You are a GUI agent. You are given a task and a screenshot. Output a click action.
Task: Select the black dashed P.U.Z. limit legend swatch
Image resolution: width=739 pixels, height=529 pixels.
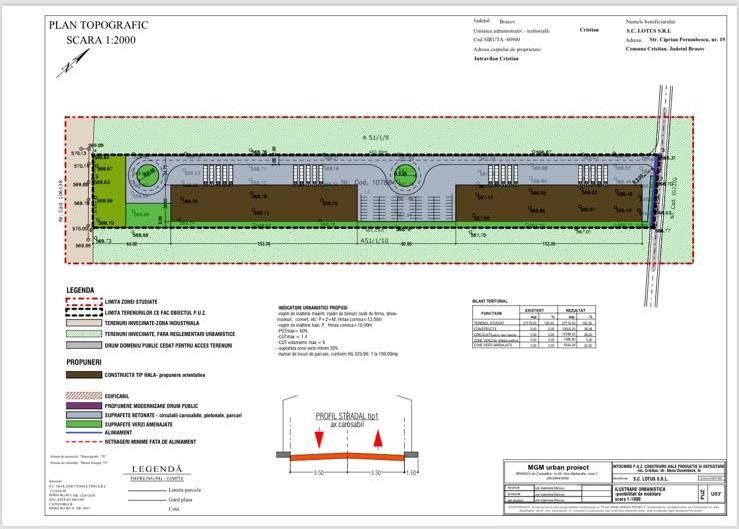(x=84, y=313)
